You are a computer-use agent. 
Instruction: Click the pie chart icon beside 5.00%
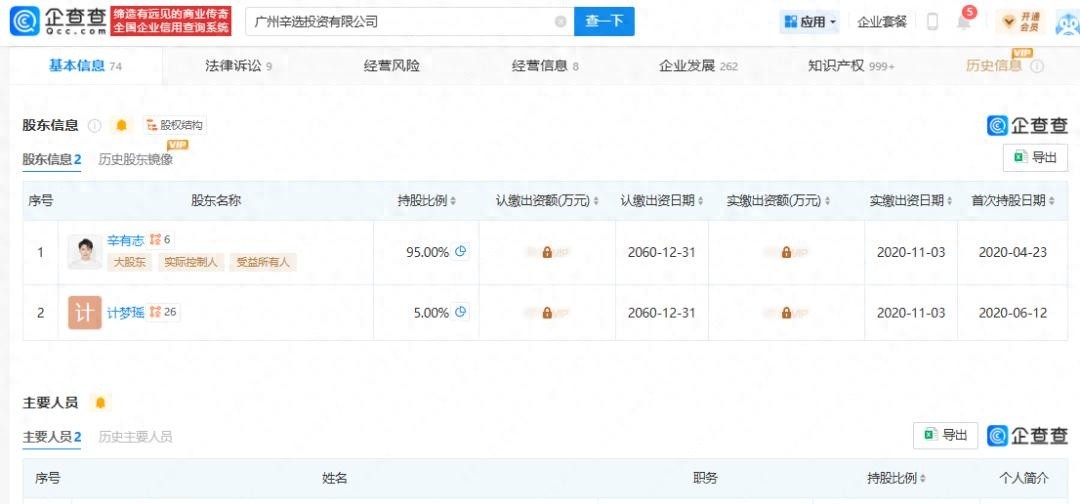pyautogui.click(x=461, y=312)
